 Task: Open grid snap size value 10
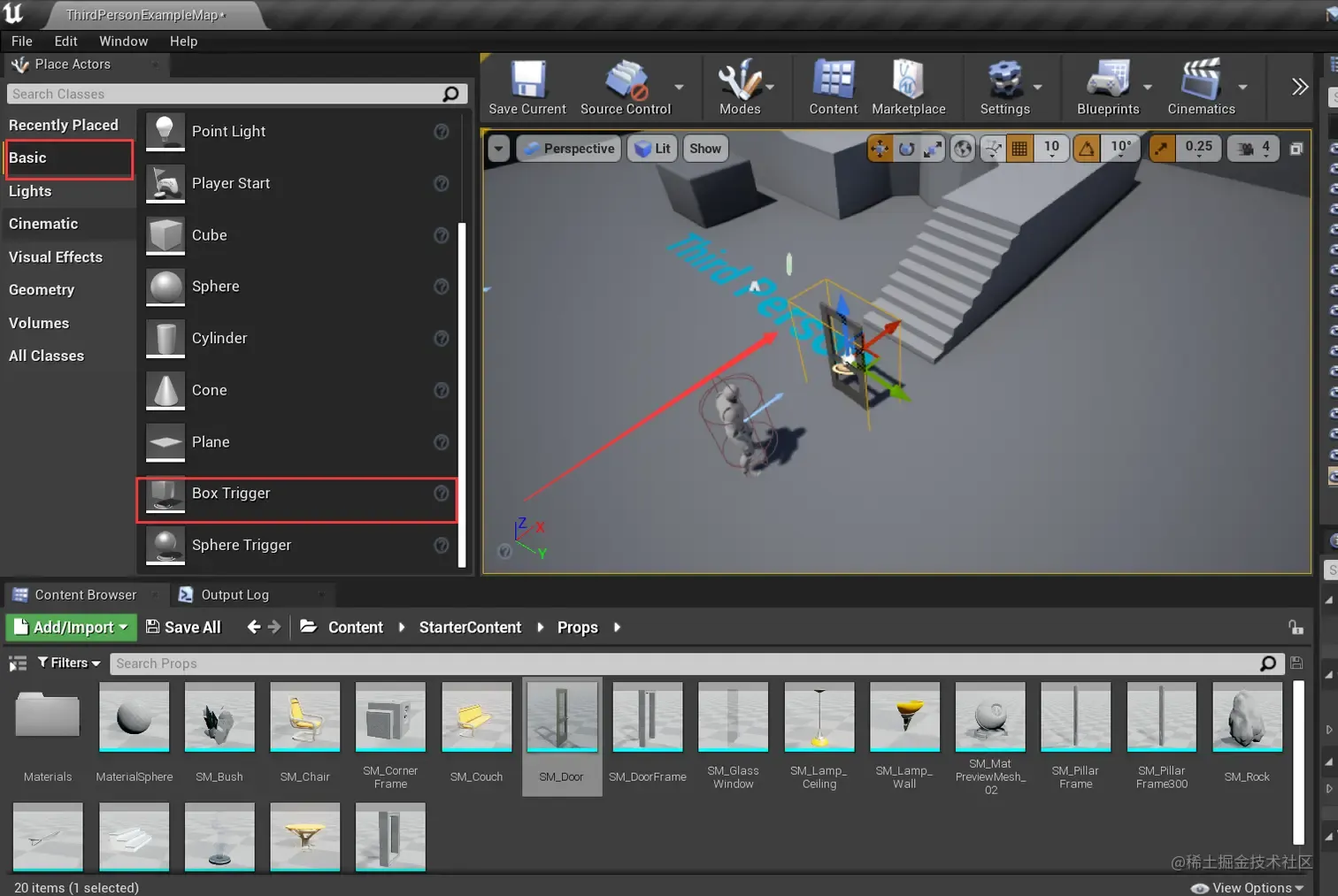coord(1051,149)
